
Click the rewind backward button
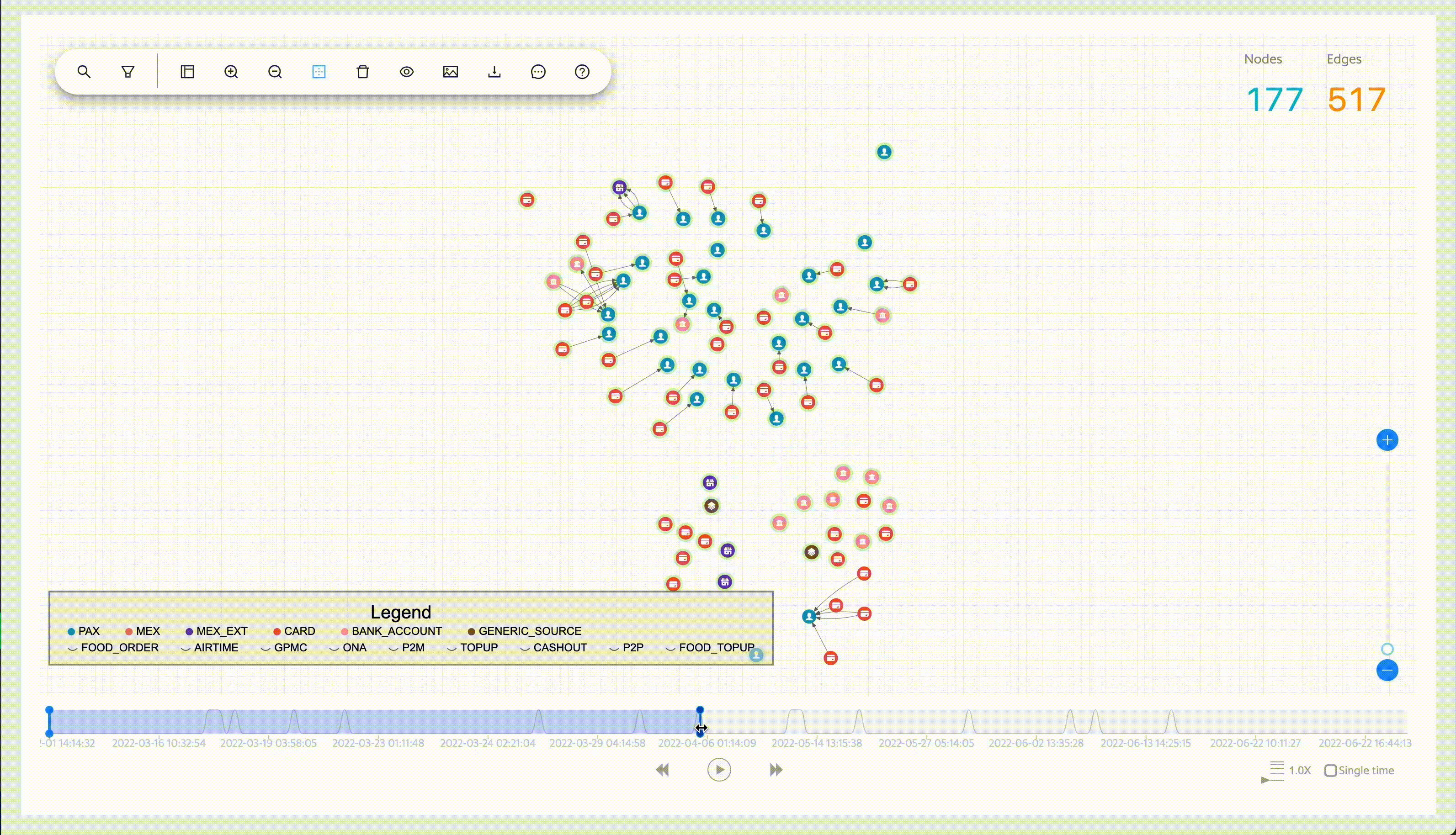point(663,770)
